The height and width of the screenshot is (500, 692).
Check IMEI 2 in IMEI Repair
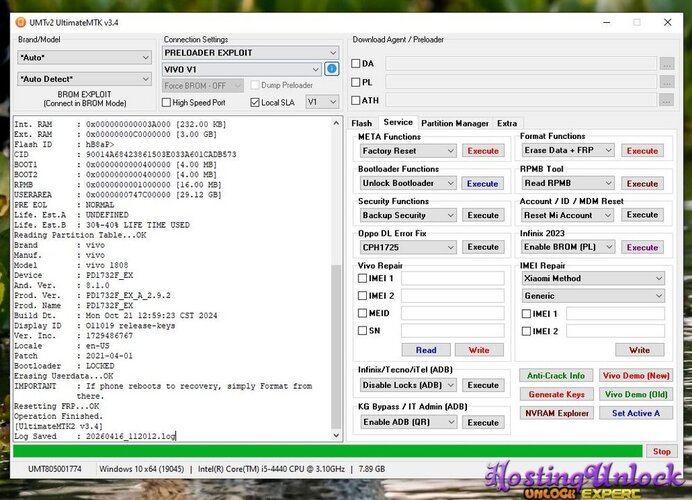pyautogui.click(x=526, y=331)
